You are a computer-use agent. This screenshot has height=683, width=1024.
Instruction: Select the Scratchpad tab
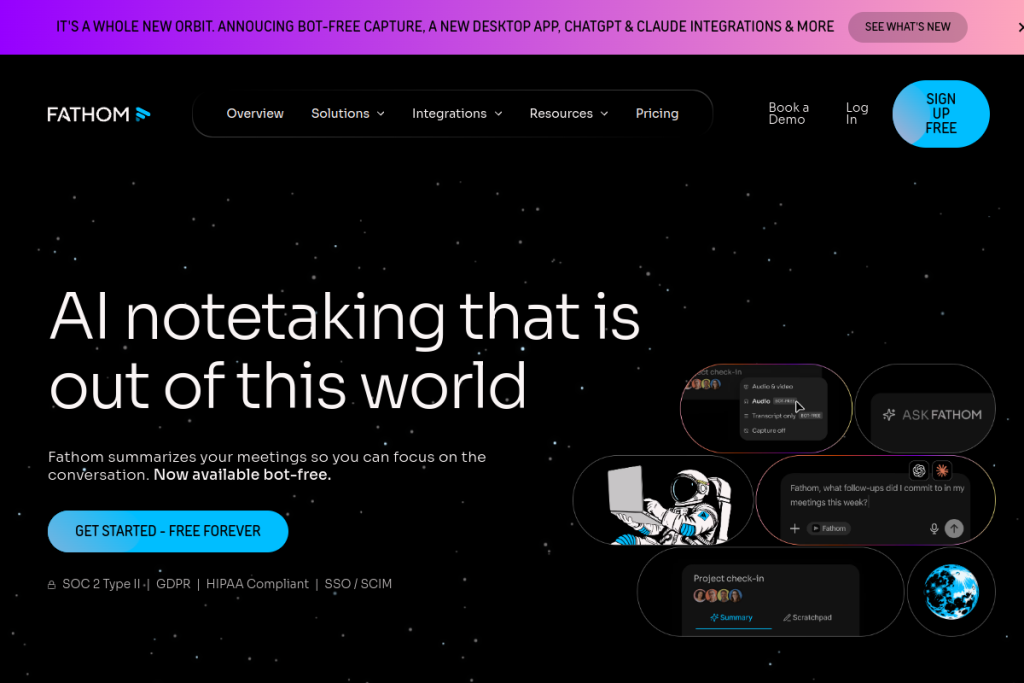[x=807, y=618]
